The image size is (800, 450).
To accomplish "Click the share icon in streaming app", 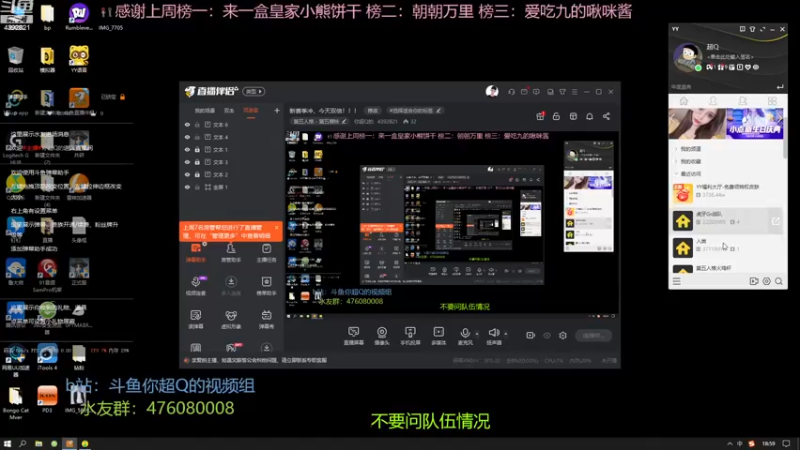I will (606, 116).
